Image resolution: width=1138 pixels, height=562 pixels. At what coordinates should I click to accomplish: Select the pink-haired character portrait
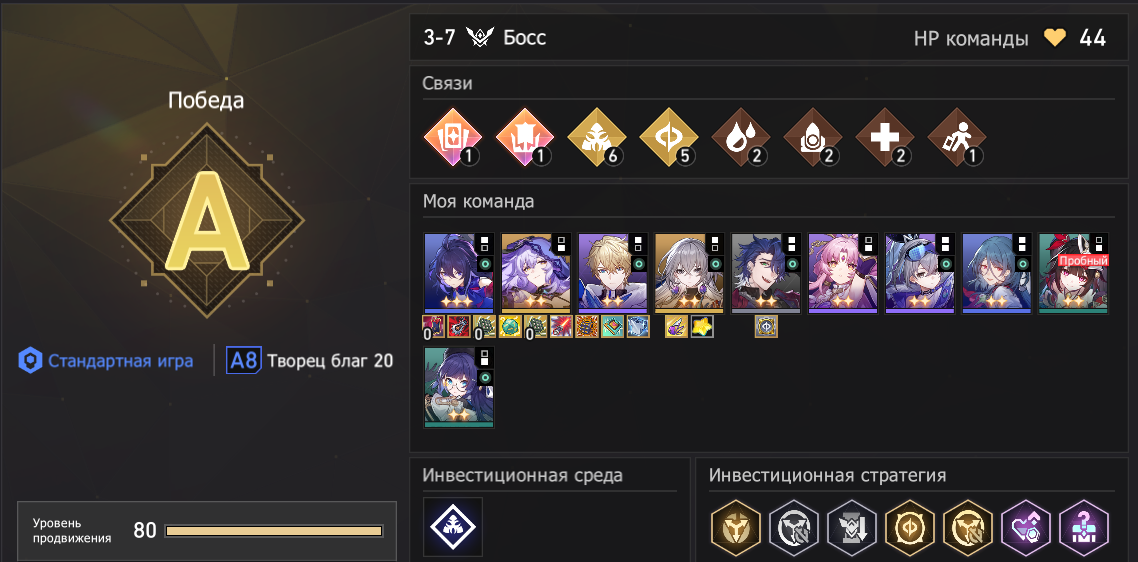(x=843, y=273)
